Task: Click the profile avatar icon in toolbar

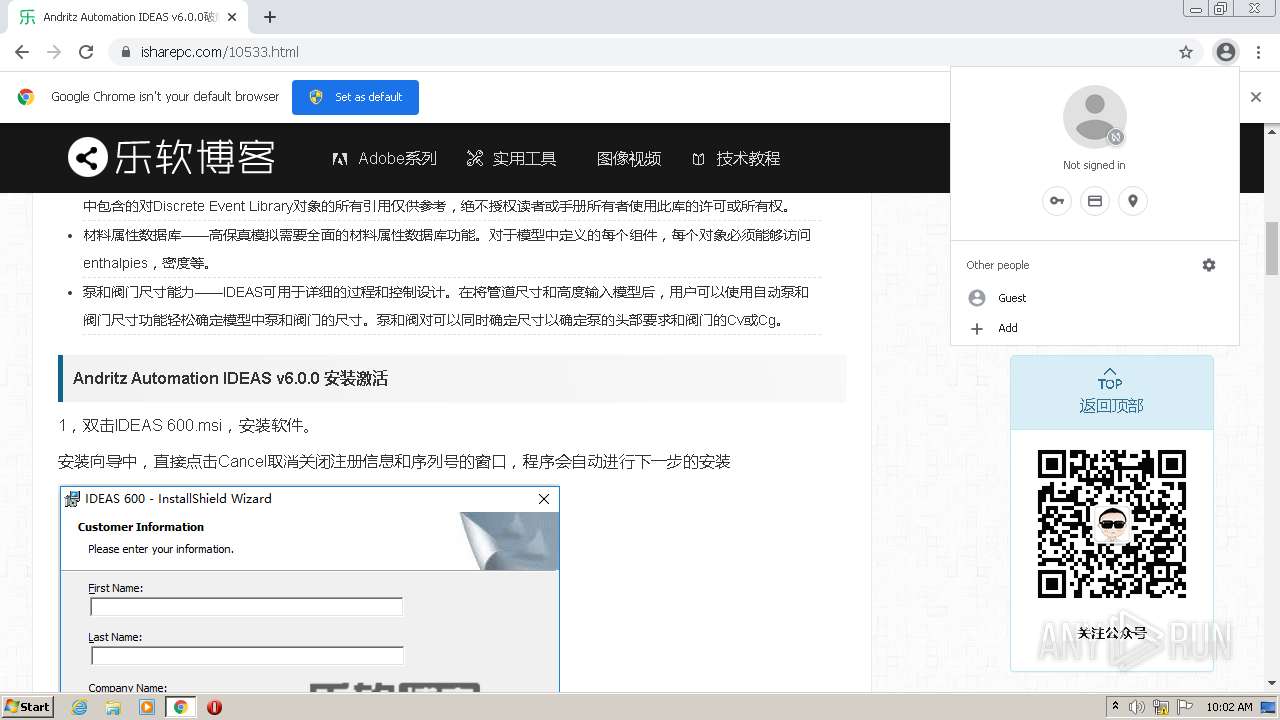Action: click(1225, 52)
